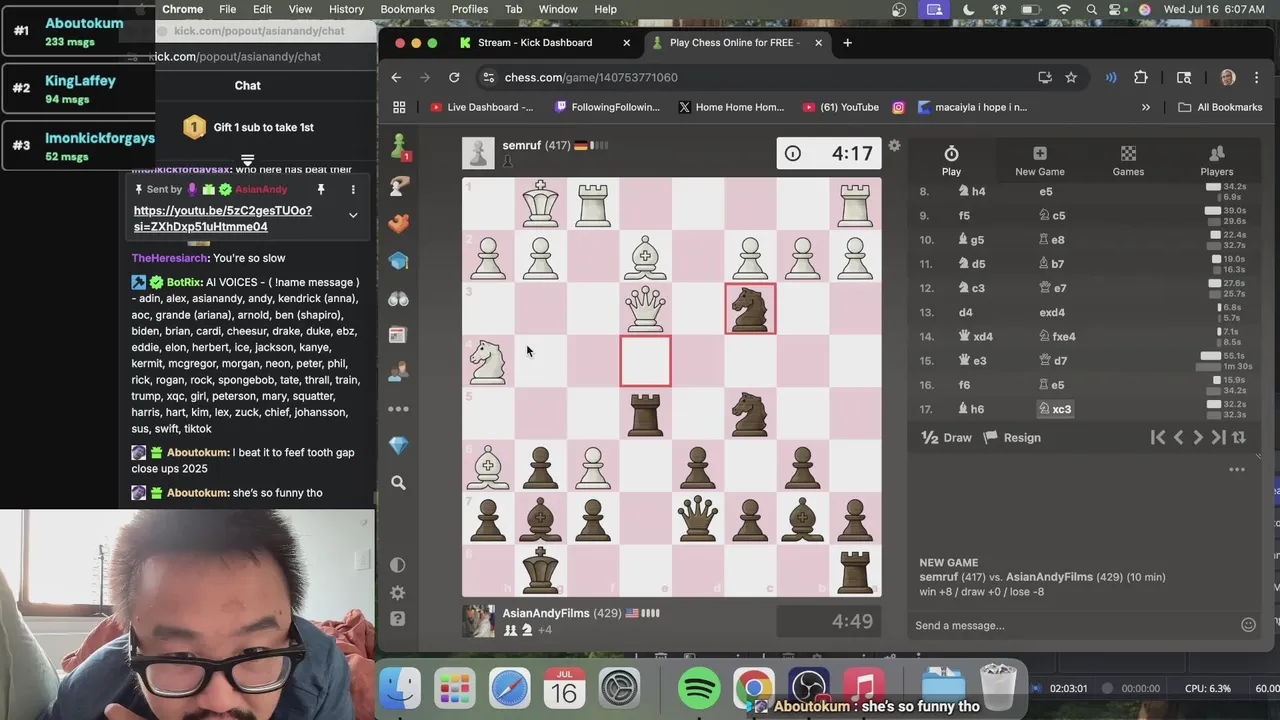Screen dimensions: 1280x720
Task: Select Stream - Kick Dashboard browser tab
Action: [535, 43]
